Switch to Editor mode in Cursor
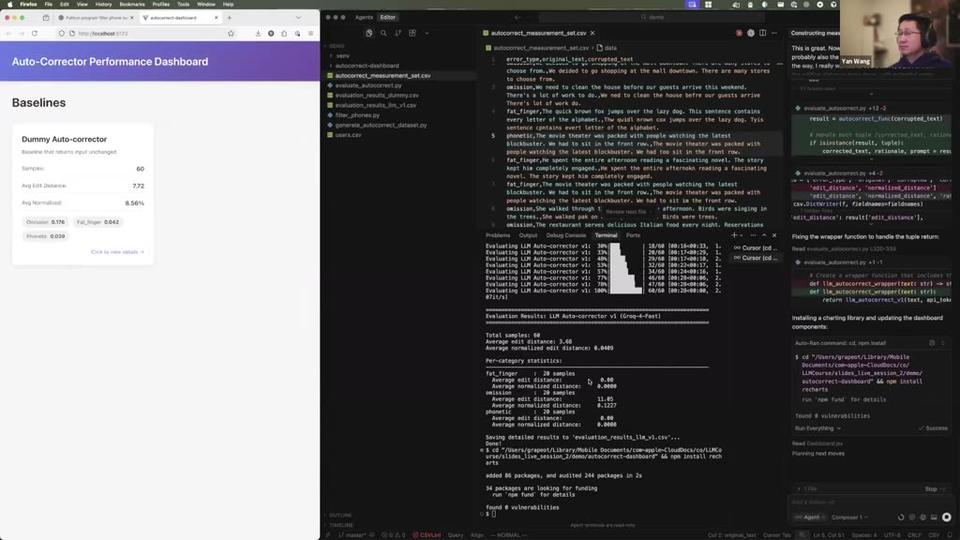 (x=388, y=18)
